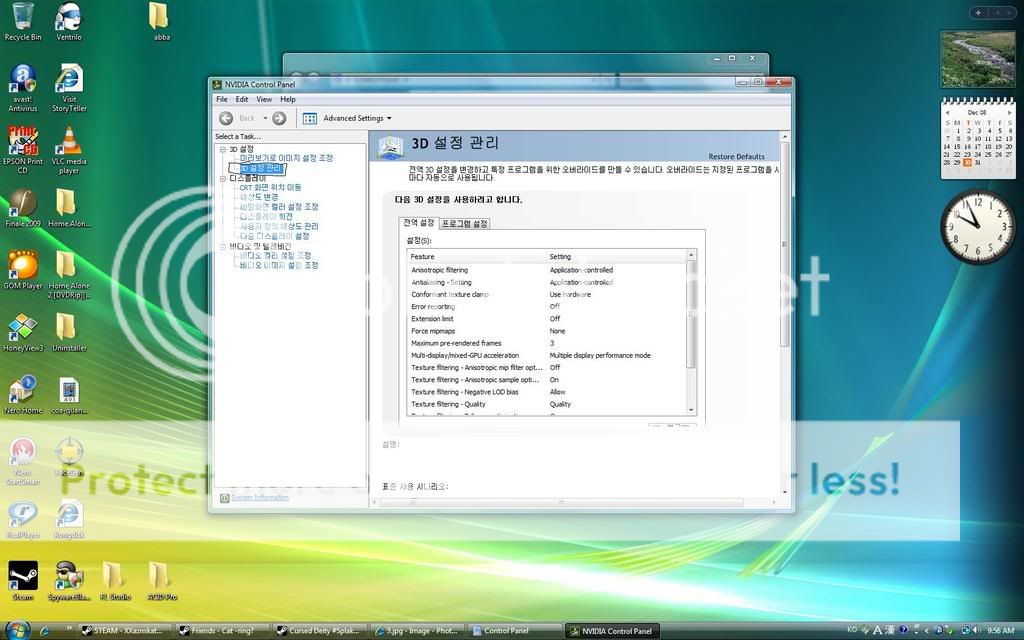
Task: Click the NVIDIA forward arrow button
Action: (x=279, y=118)
